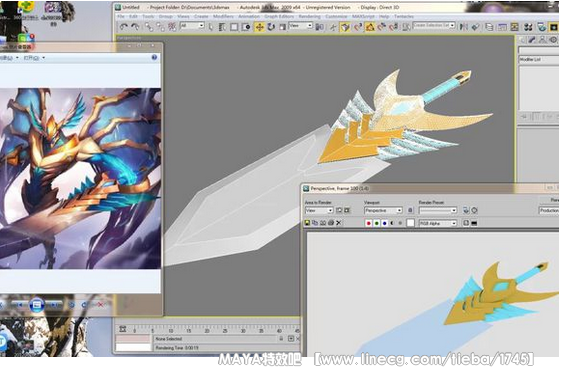
Task: Open the Create Selection Set dropdown
Action: pyautogui.click(x=434, y=26)
